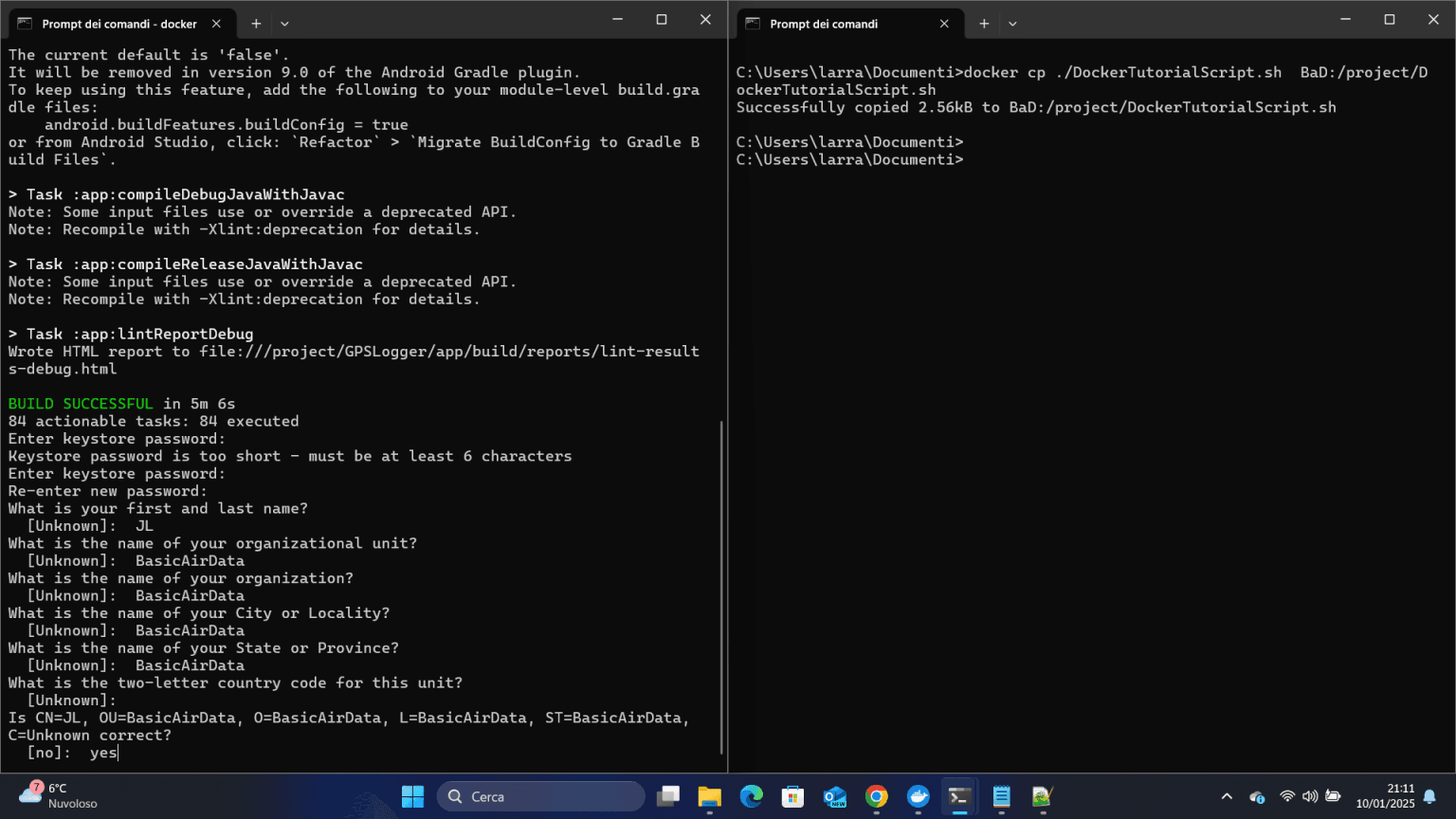Open Task View from the taskbar
Viewport: 1456px width, 819px height.
[668, 796]
